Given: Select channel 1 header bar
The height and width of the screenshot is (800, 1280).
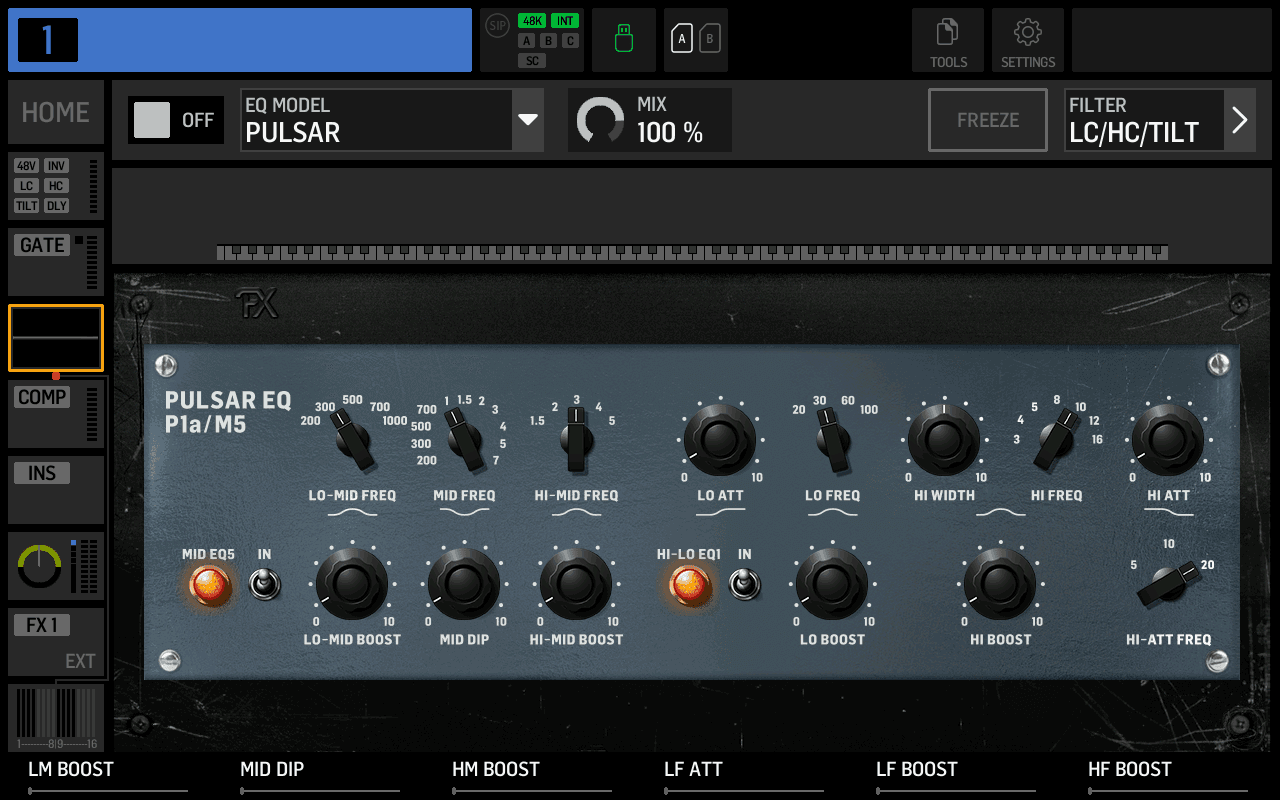Looking at the screenshot, I should point(240,40).
